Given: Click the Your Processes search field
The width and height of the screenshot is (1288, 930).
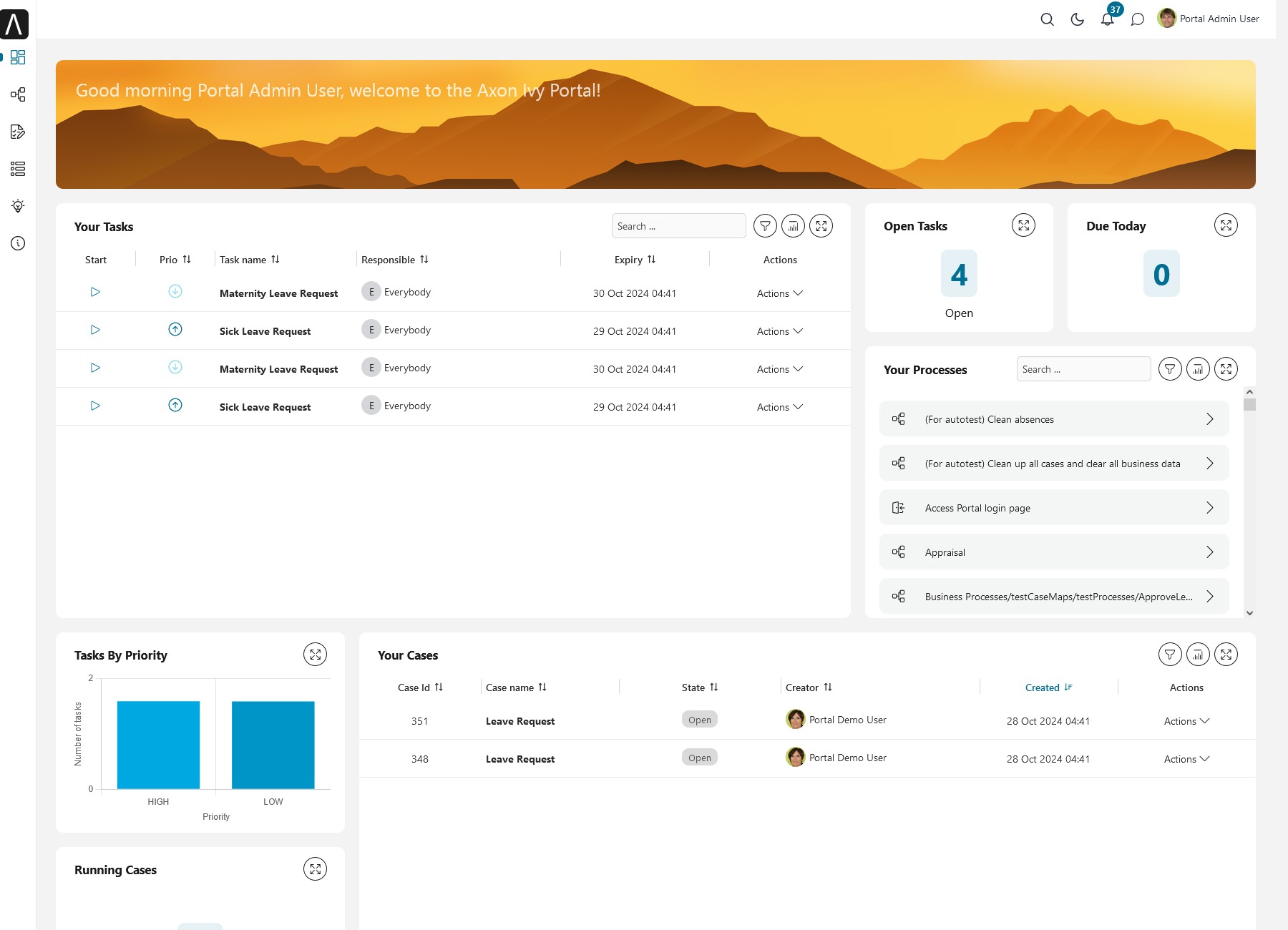Looking at the screenshot, I should pyautogui.click(x=1083, y=369).
